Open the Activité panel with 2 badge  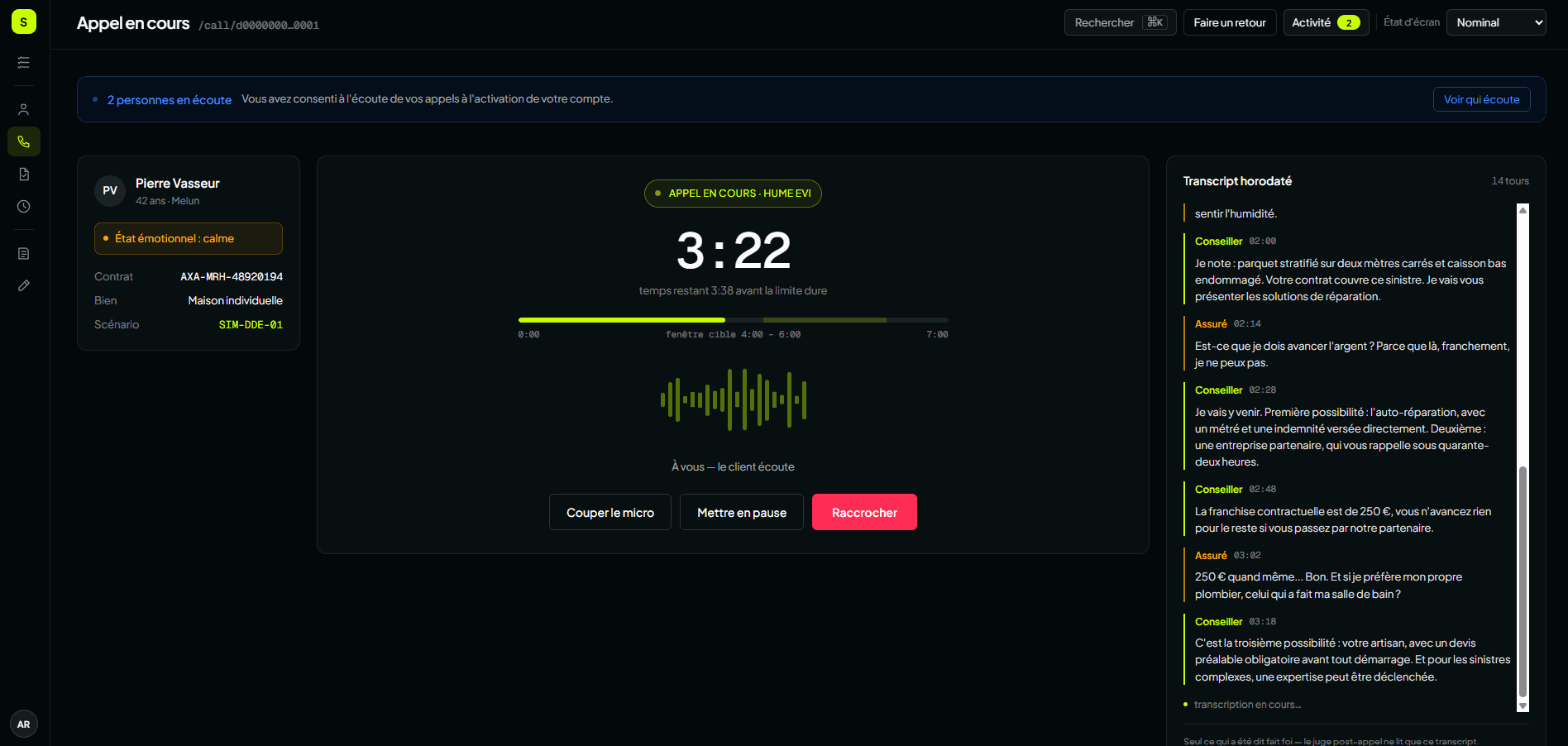coord(1326,22)
